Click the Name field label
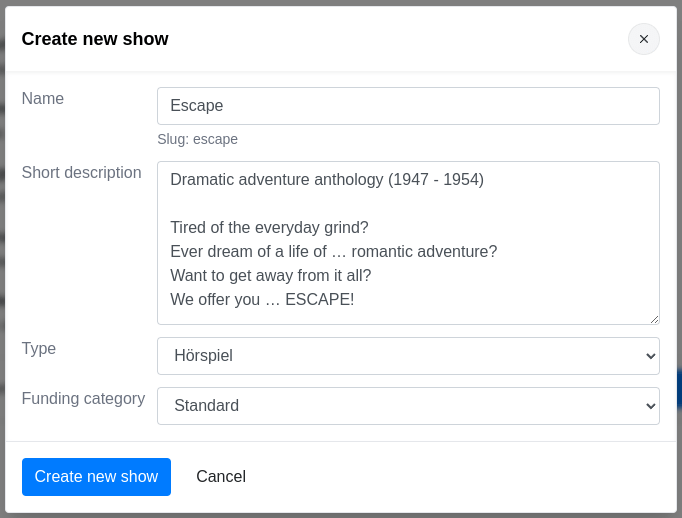Viewport: 682px width, 518px height. pos(43,99)
